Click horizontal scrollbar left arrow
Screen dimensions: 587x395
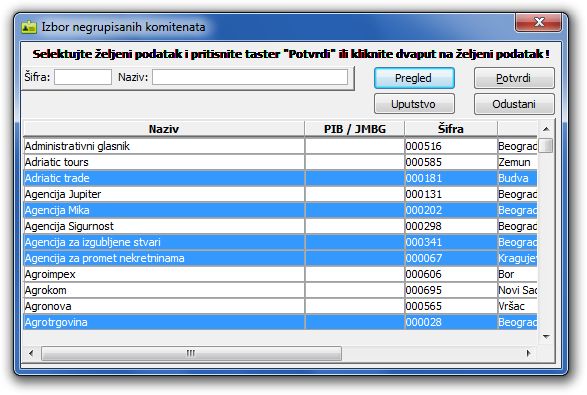tap(31, 353)
